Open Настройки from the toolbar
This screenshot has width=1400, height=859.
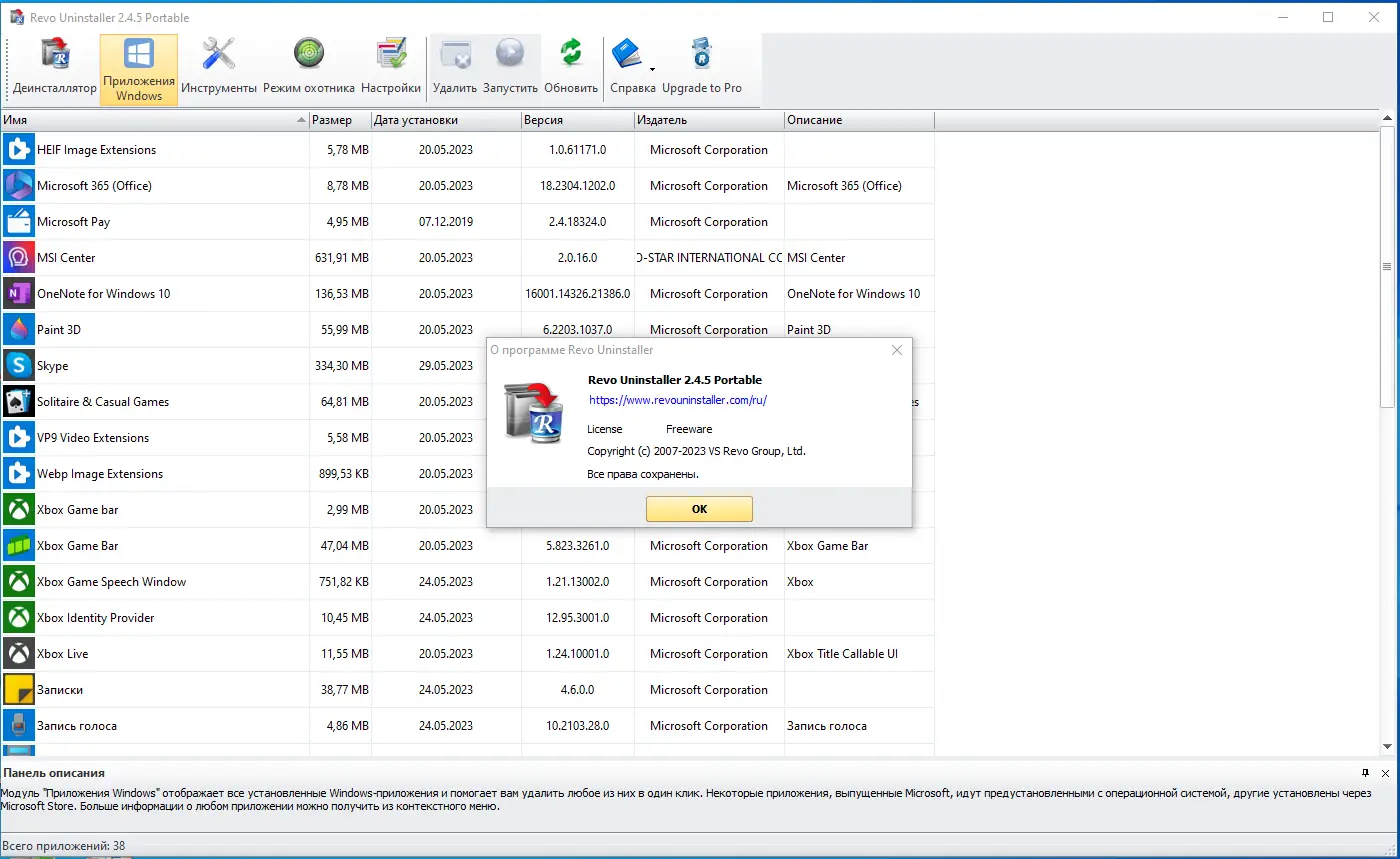click(x=391, y=69)
